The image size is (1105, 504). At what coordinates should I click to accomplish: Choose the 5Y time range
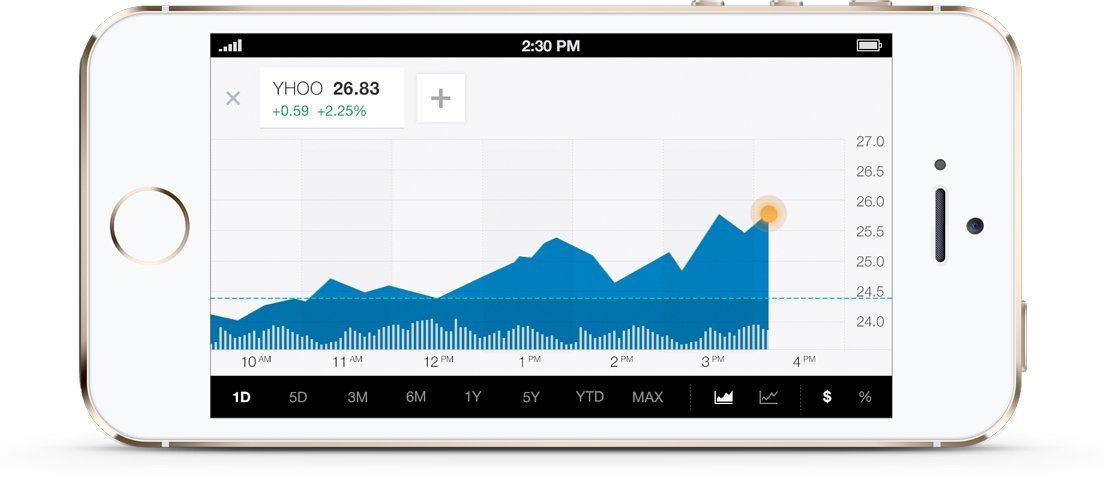[531, 397]
